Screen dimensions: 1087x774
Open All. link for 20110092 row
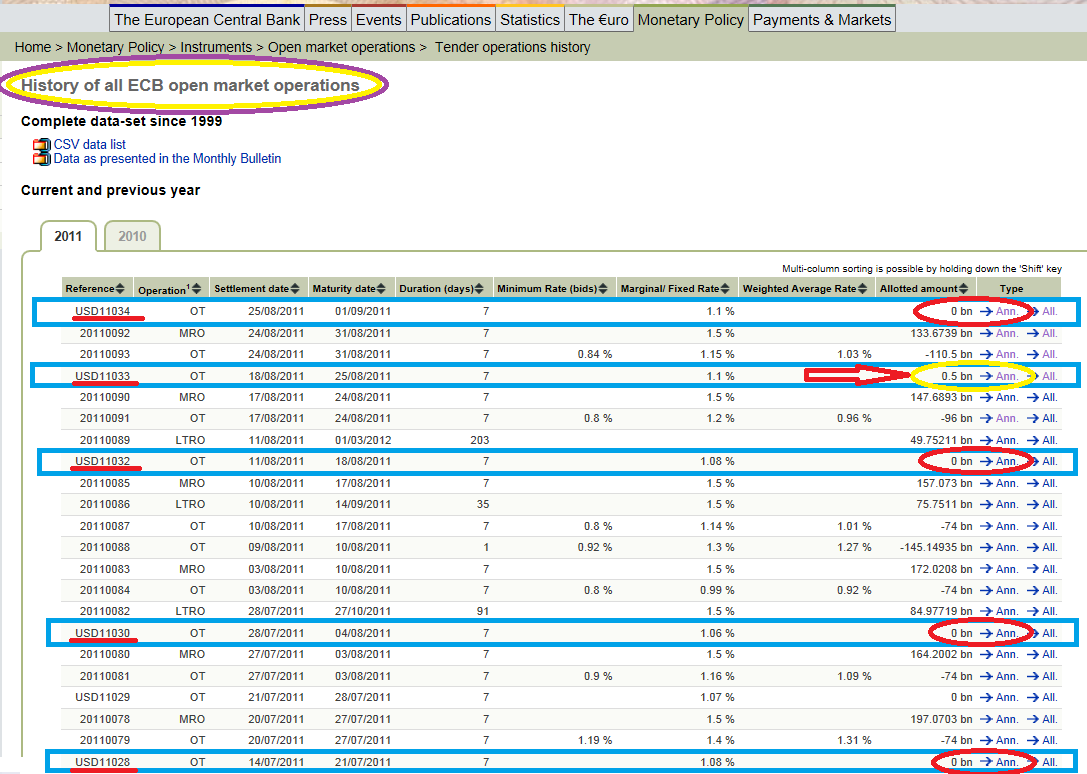click(x=1043, y=333)
